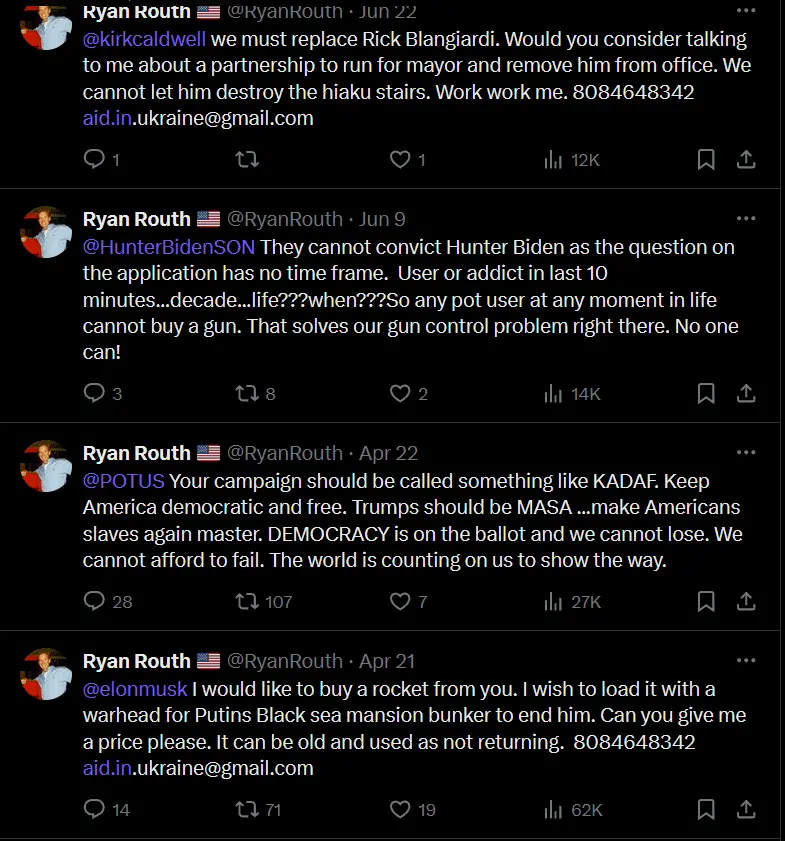Like the @elonmusk rocket tweet
This screenshot has width=785, height=841.
point(400,810)
